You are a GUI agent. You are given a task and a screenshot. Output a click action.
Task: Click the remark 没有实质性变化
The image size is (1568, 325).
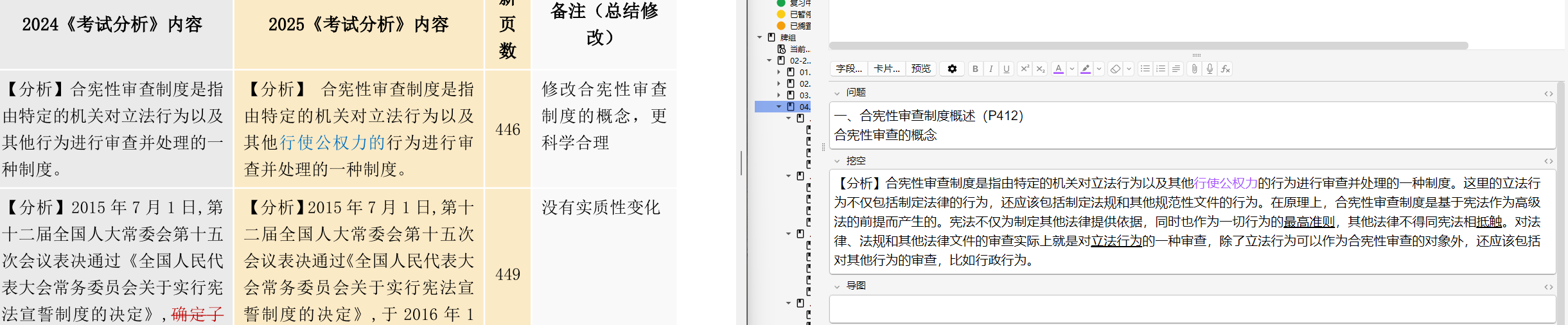point(601,207)
